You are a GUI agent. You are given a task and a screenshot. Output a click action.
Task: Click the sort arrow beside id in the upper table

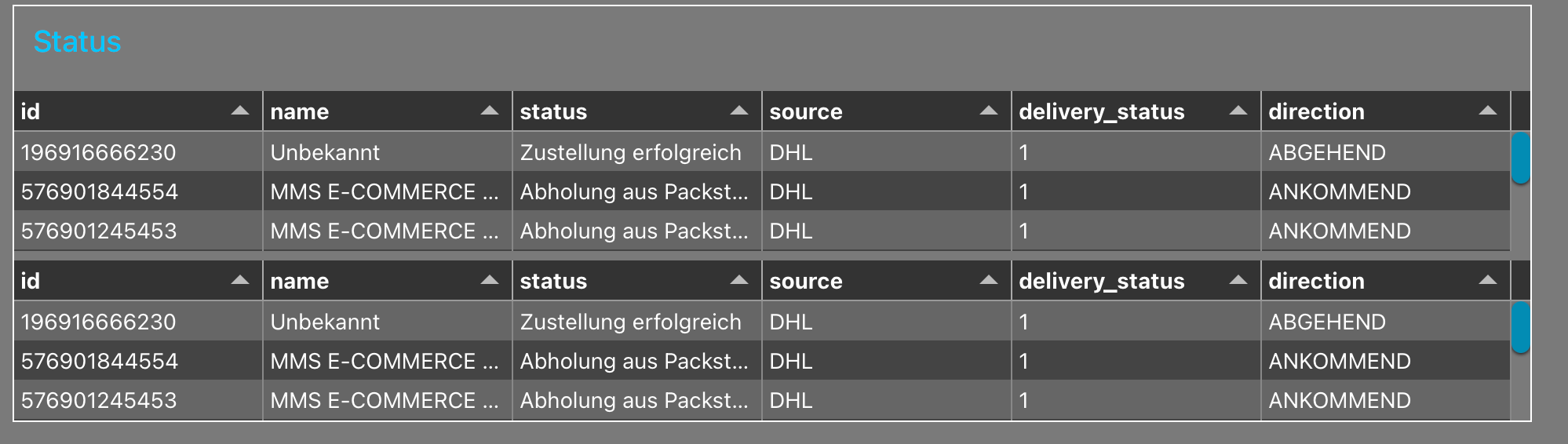(240, 111)
